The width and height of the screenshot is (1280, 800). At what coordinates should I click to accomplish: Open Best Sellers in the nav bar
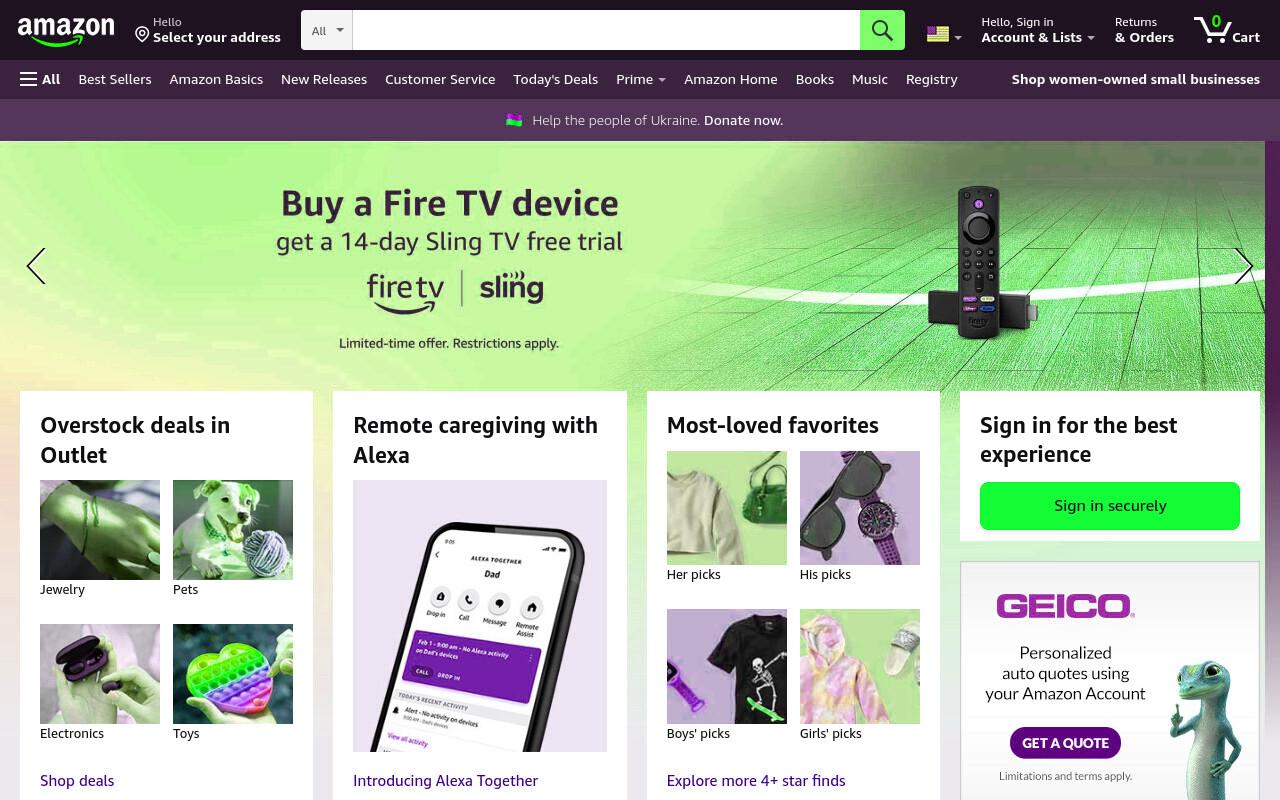coord(115,79)
